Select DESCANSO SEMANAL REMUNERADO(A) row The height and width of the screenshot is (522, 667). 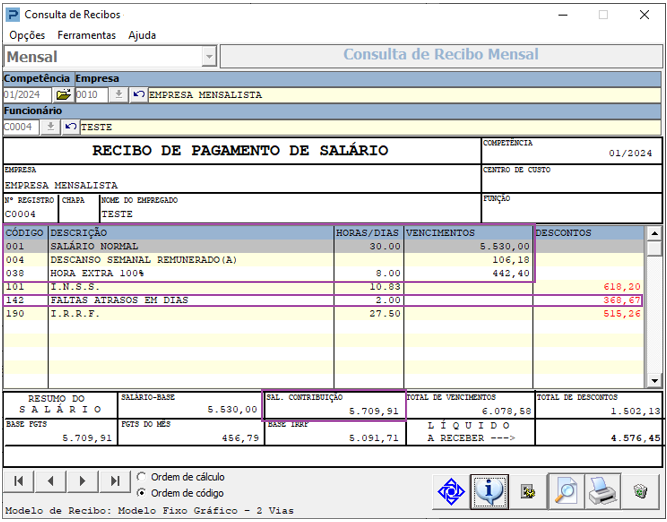tap(323, 260)
